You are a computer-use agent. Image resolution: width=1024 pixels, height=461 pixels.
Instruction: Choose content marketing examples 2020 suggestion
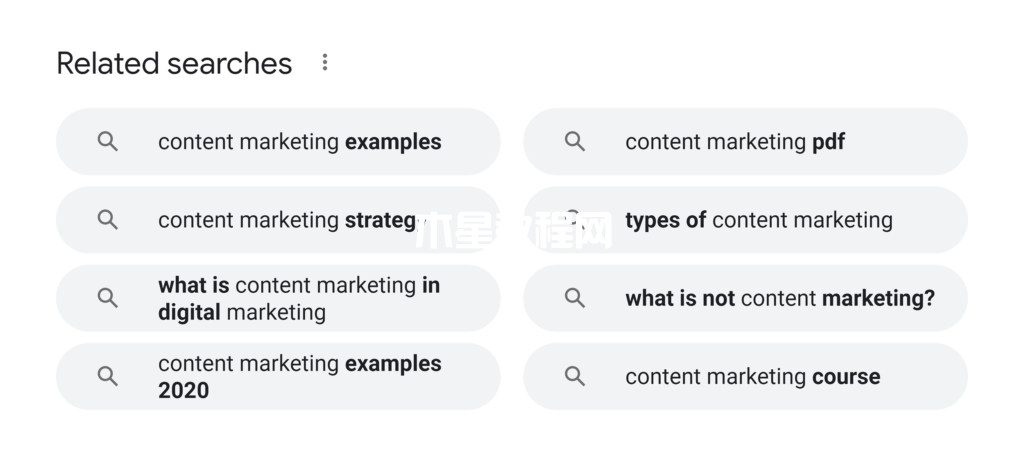point(278,377)
